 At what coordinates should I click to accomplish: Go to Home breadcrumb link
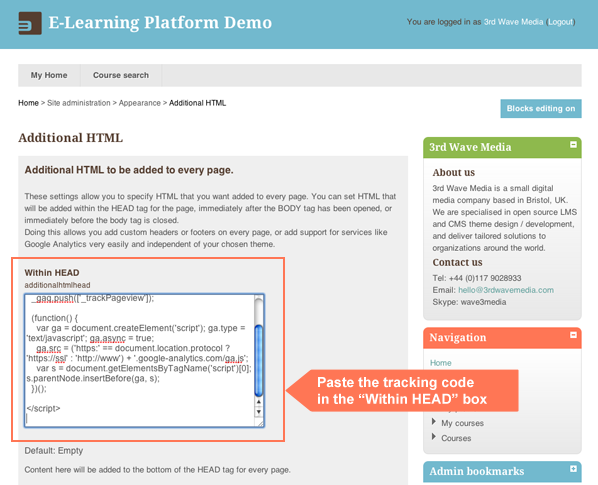click(x=28, y=103)
